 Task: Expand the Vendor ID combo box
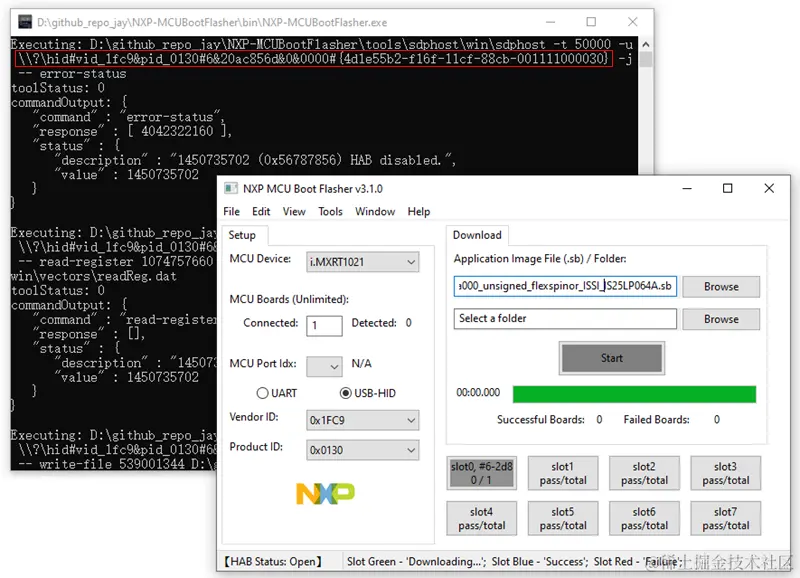pyautogui.click(x=362, y=420)
